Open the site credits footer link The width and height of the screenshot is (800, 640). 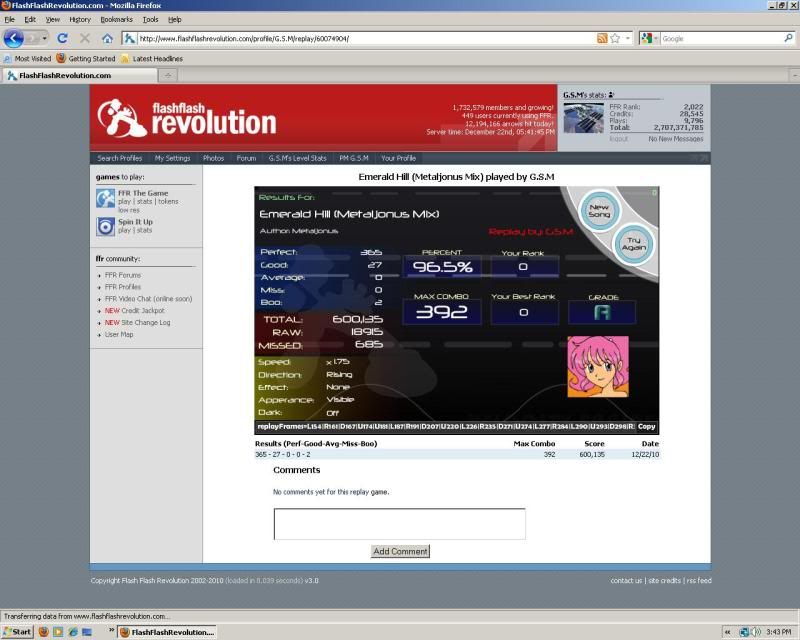(664, 580)
